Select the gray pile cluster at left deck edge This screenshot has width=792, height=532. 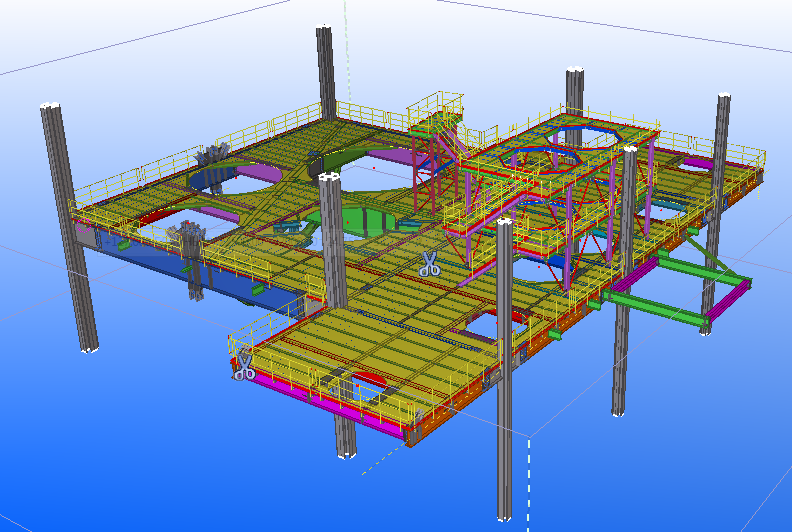190,240
